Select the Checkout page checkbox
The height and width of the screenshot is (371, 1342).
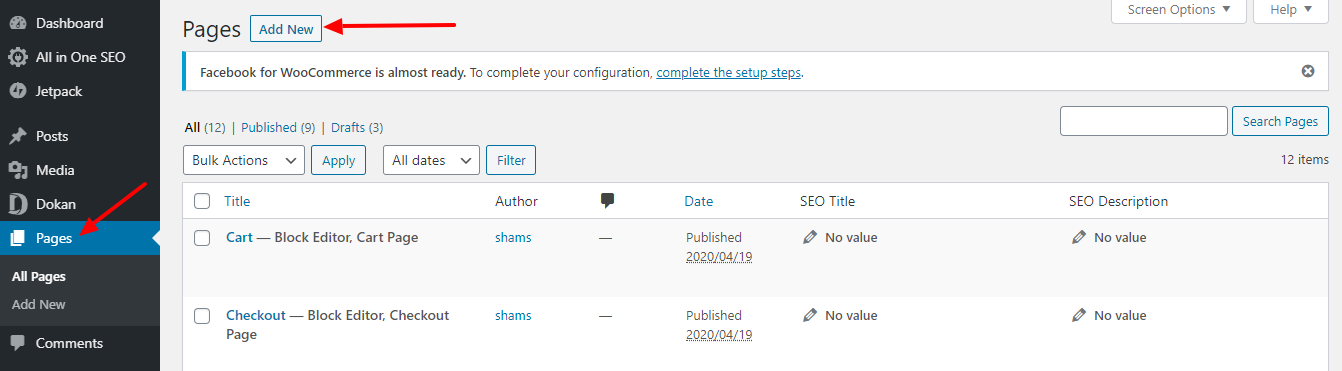click(x=202, y=316)
